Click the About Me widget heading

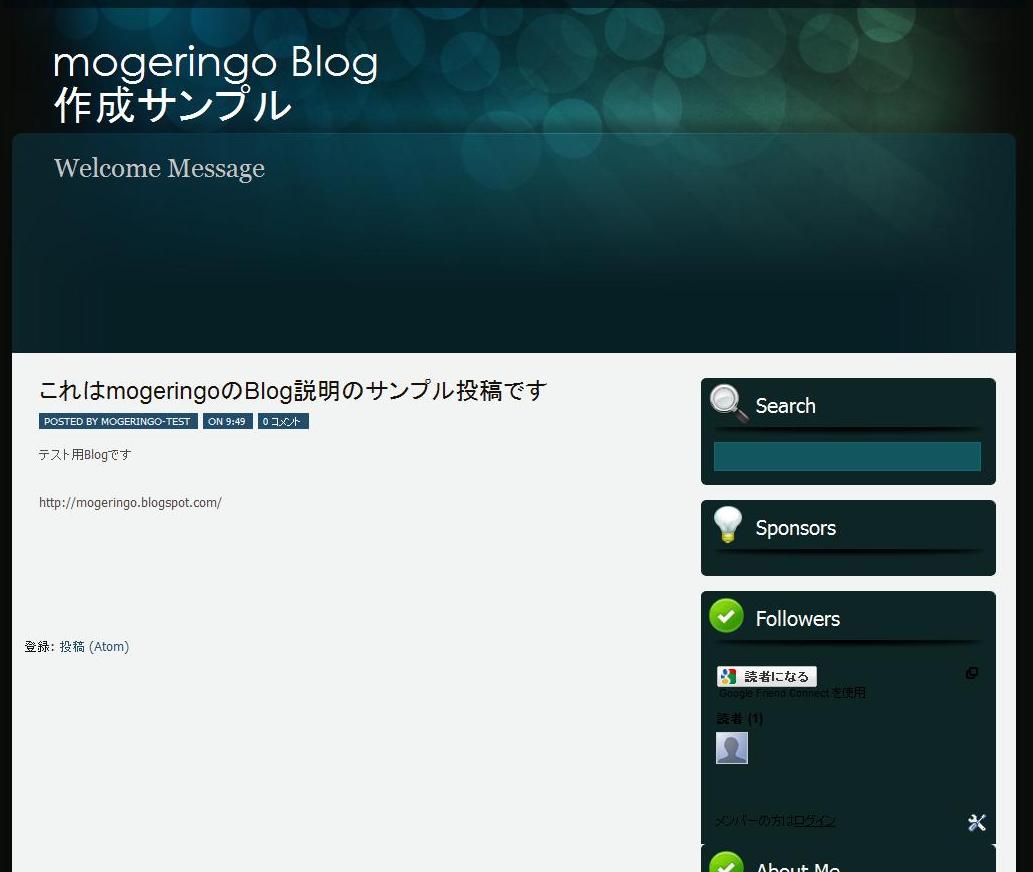point(798,867)
